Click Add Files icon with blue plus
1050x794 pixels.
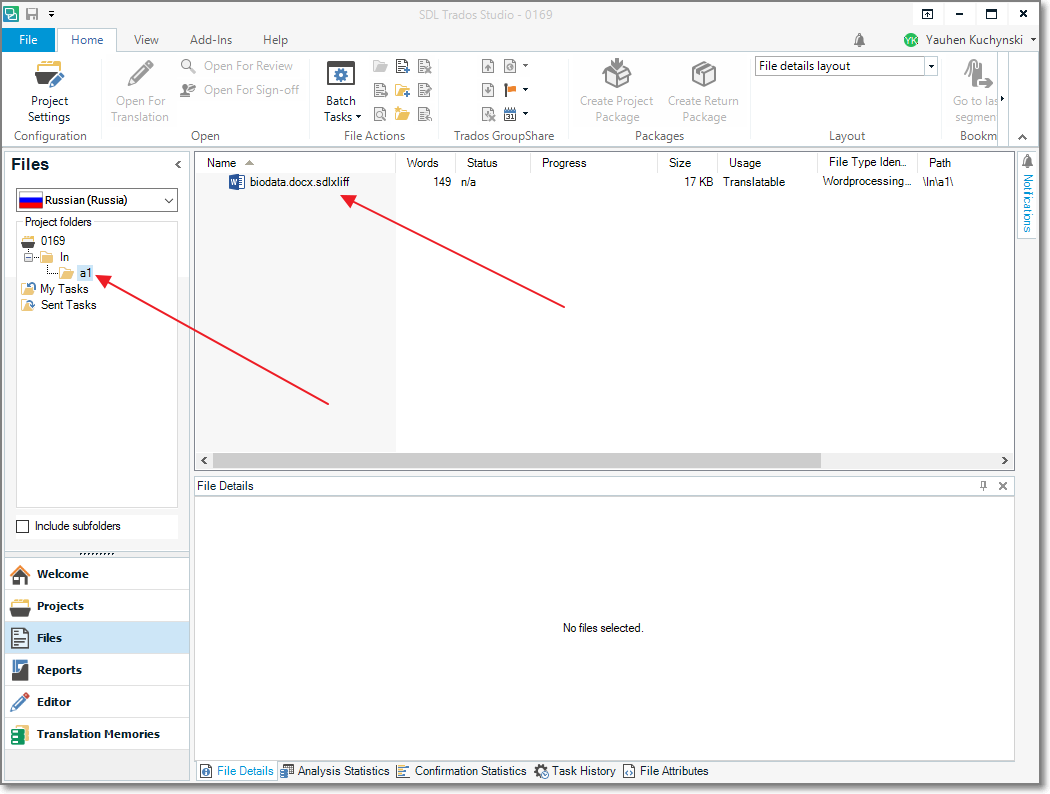click(402, 66)
